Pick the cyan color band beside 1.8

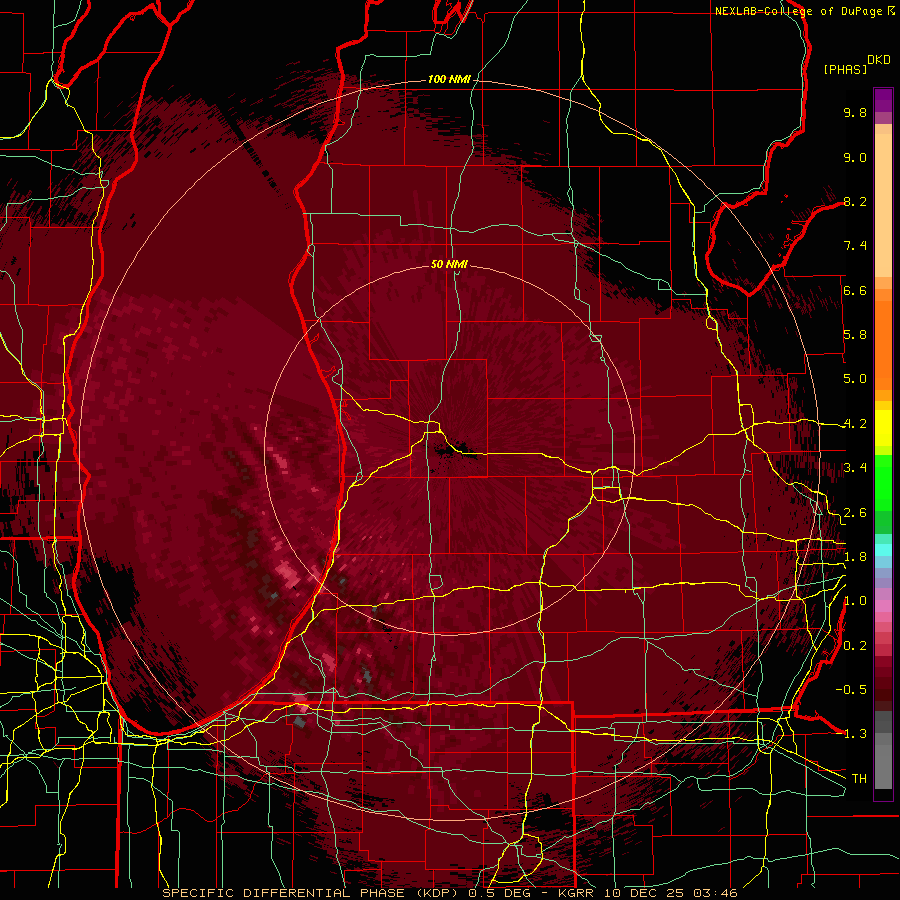click(883, 550)
